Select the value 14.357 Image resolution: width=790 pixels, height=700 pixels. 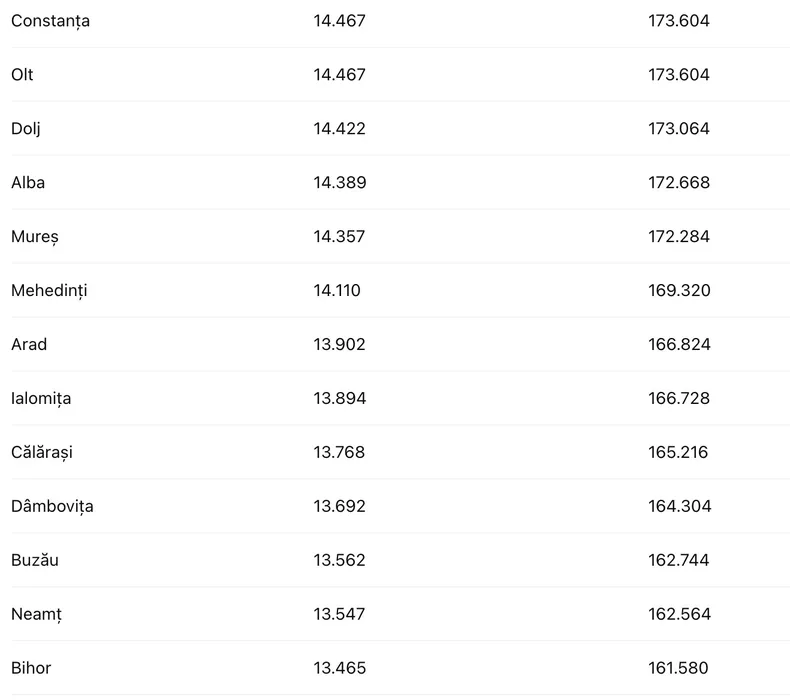tap(339, 236)
